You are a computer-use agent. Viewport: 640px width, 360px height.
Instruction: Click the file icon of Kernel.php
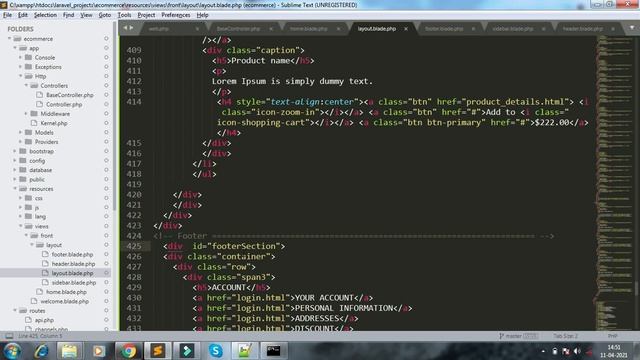(34, 123)
